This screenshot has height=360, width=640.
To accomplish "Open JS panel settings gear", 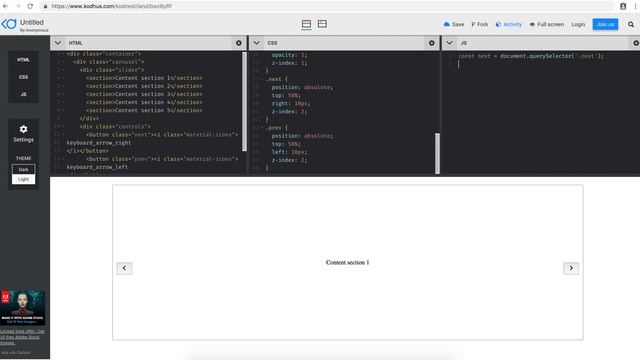I will tap(636, 43).
